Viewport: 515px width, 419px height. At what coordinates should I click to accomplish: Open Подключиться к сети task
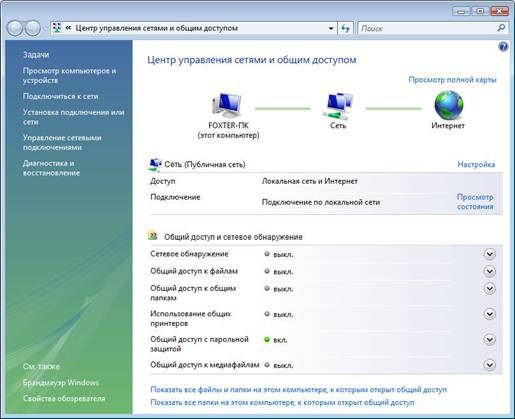pos(60,96)
